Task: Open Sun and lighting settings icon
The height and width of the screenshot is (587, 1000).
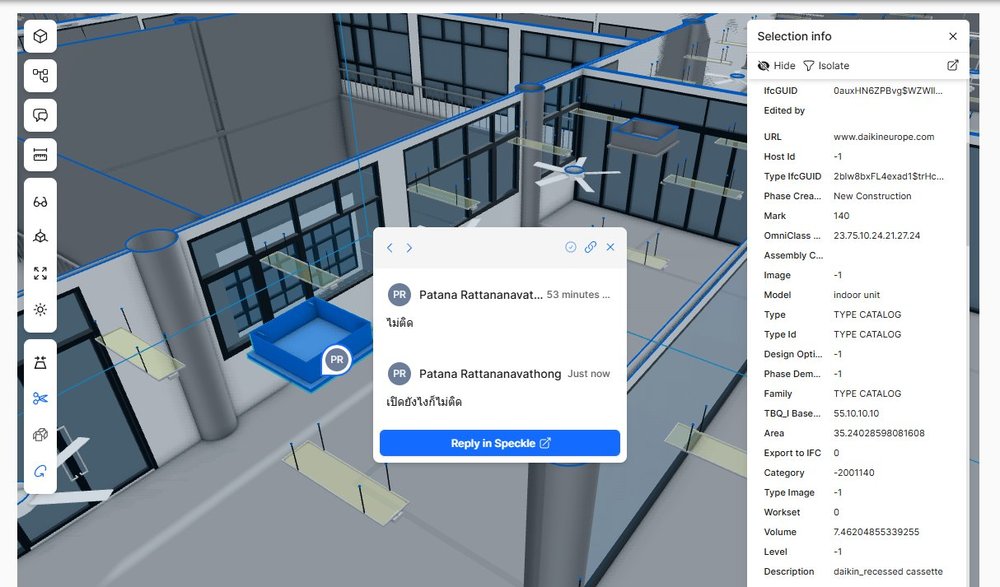Action: point(40,309)
